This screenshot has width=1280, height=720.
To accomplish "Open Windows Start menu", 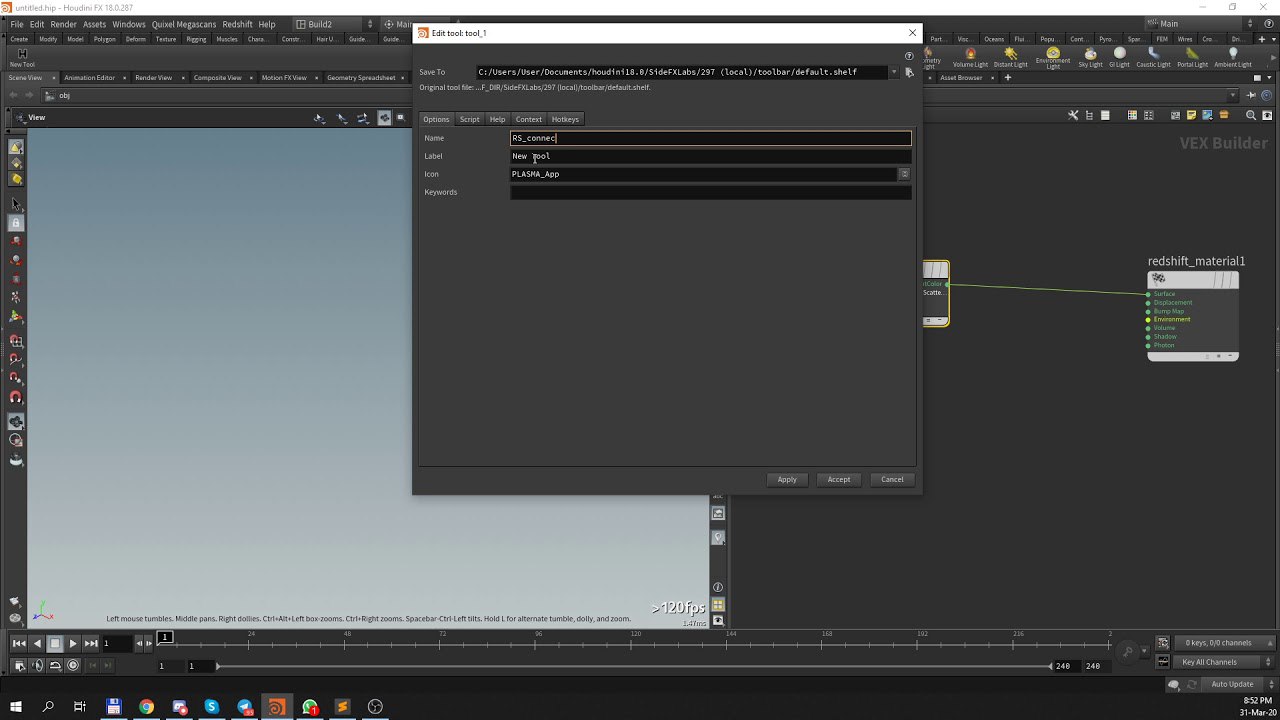I will click(x=16, y=706).
